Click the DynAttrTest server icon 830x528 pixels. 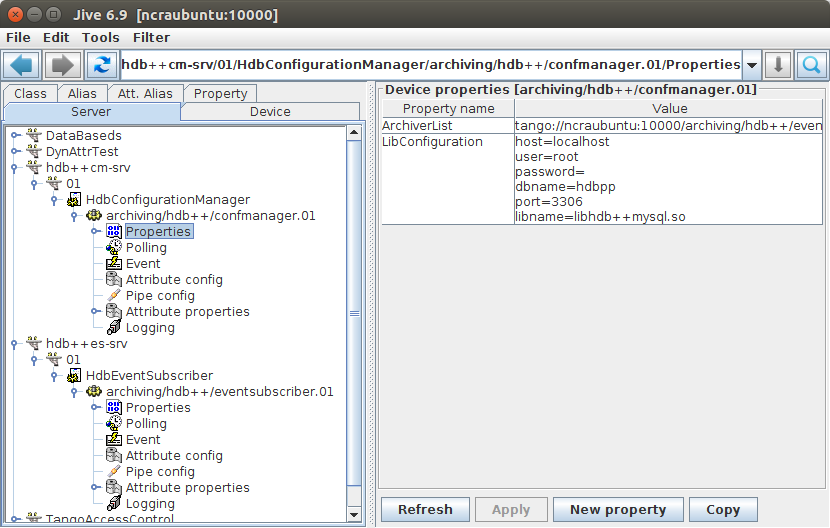[34, 151]
